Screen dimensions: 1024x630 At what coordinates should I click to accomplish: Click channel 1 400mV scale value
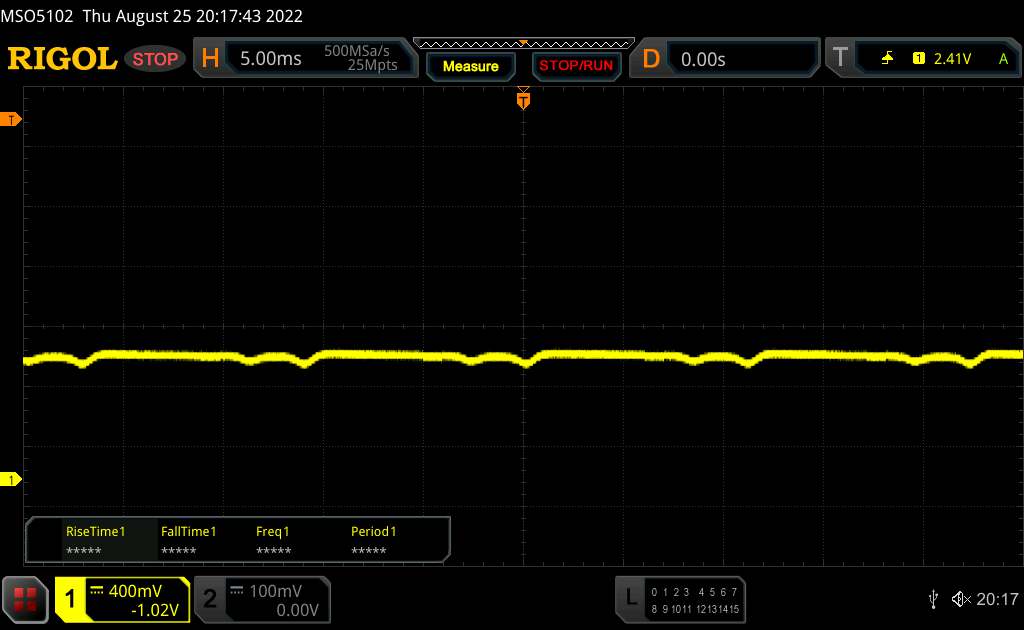tap(135, 591)
